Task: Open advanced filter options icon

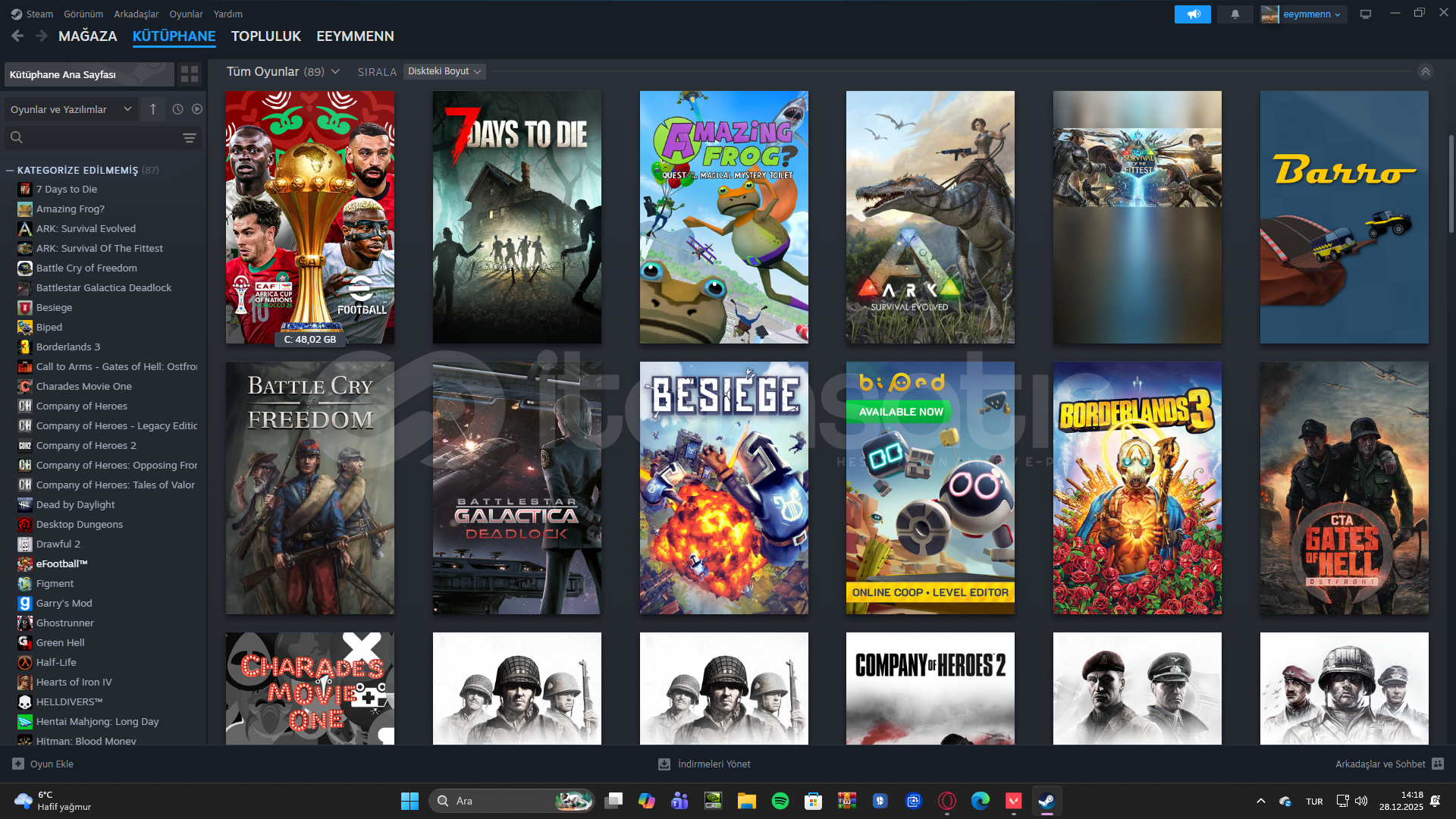Action: 190,137
